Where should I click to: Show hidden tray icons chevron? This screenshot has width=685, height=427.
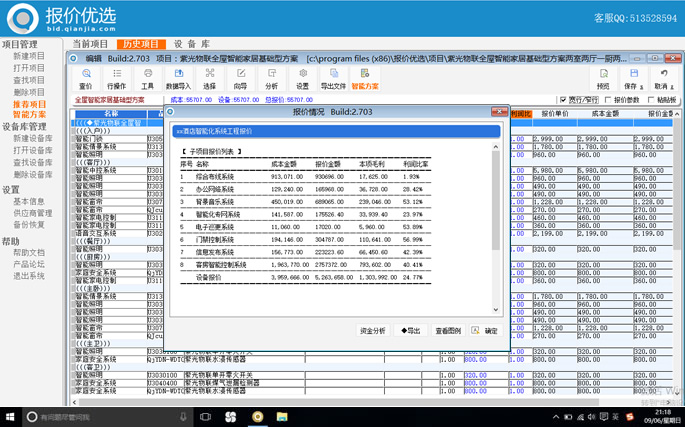coord(556,417)
